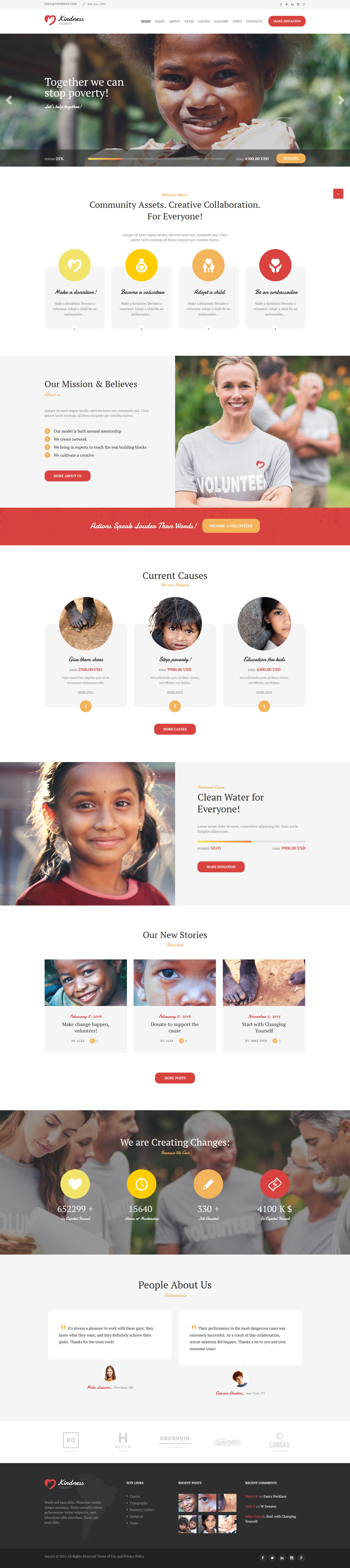Open the Gallery menu item
Viewport: 350px width, 1568px height.
(221, 21)
